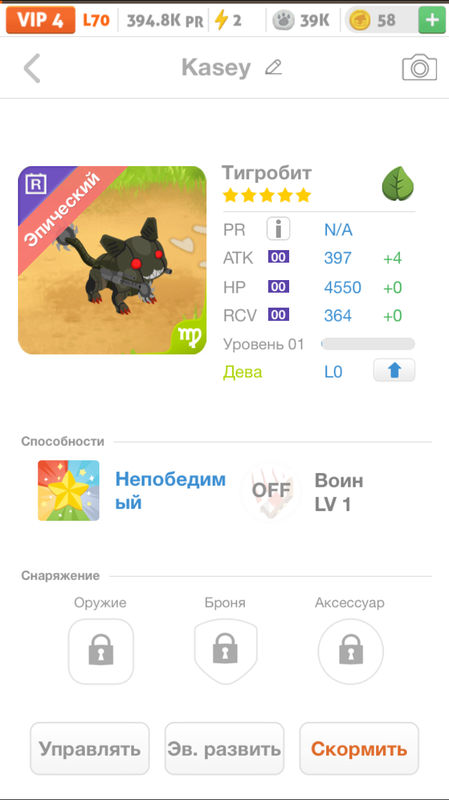The height and width of the screenshot is (800, 449).
Task: Tap the Скормить button
Action: point(359,748)
